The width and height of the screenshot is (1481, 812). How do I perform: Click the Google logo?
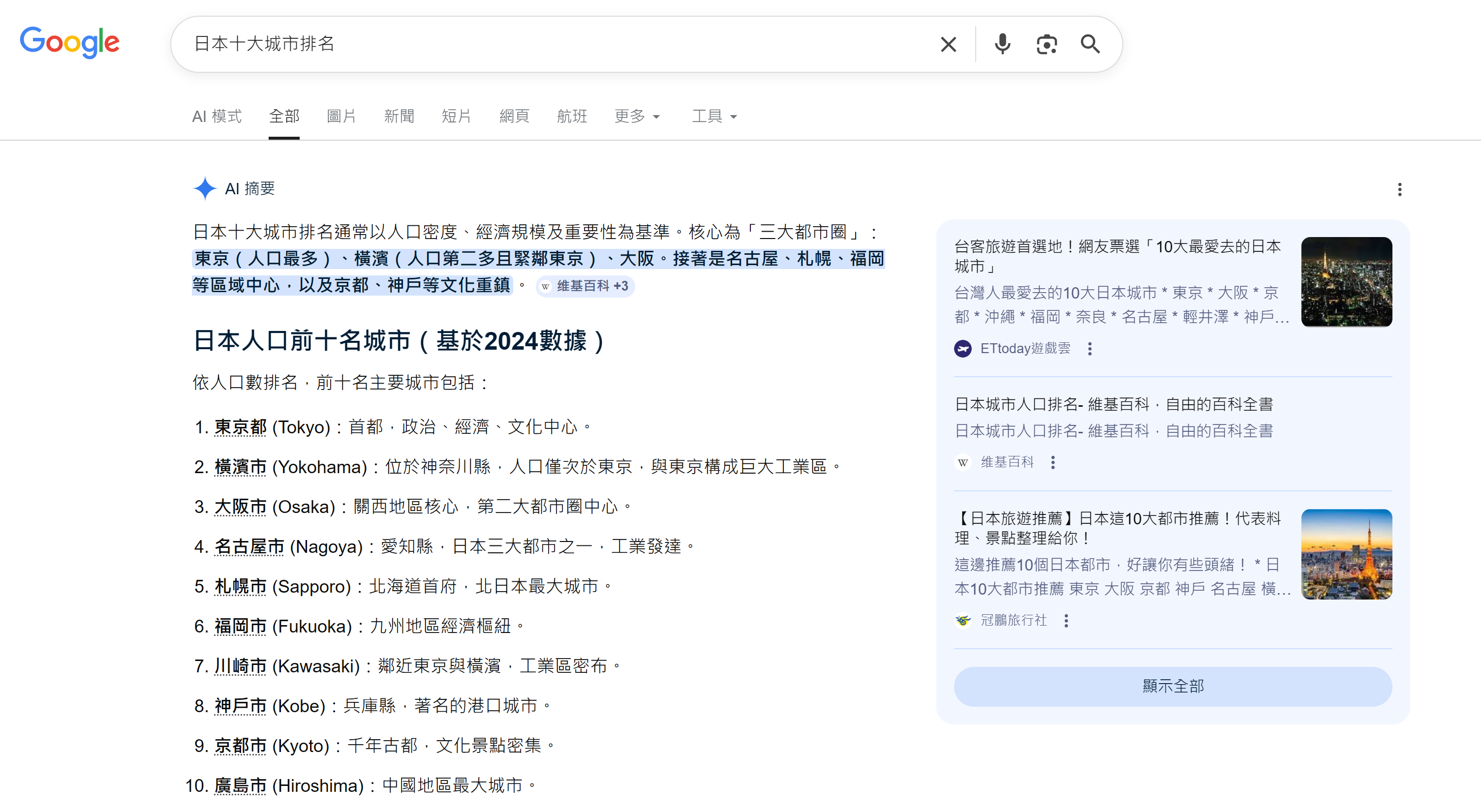[69, 43]
